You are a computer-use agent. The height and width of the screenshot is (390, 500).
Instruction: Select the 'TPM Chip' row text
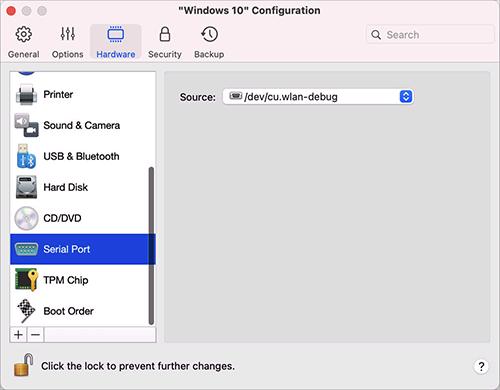pyautogui.click(x=66, y=280)
